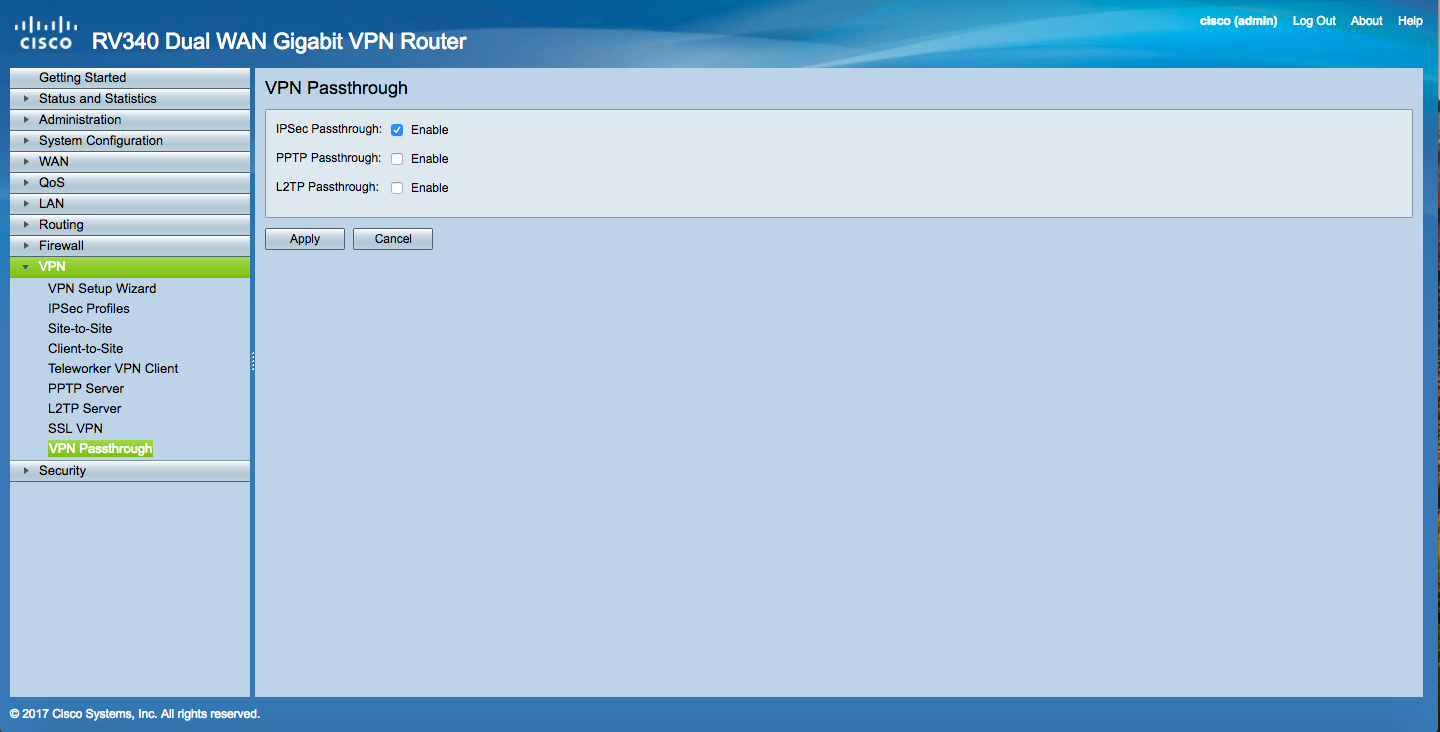The image size is (1440, 732).
Task: Click the PPTP Passthrough label text
Action: [x=328, y=158]
